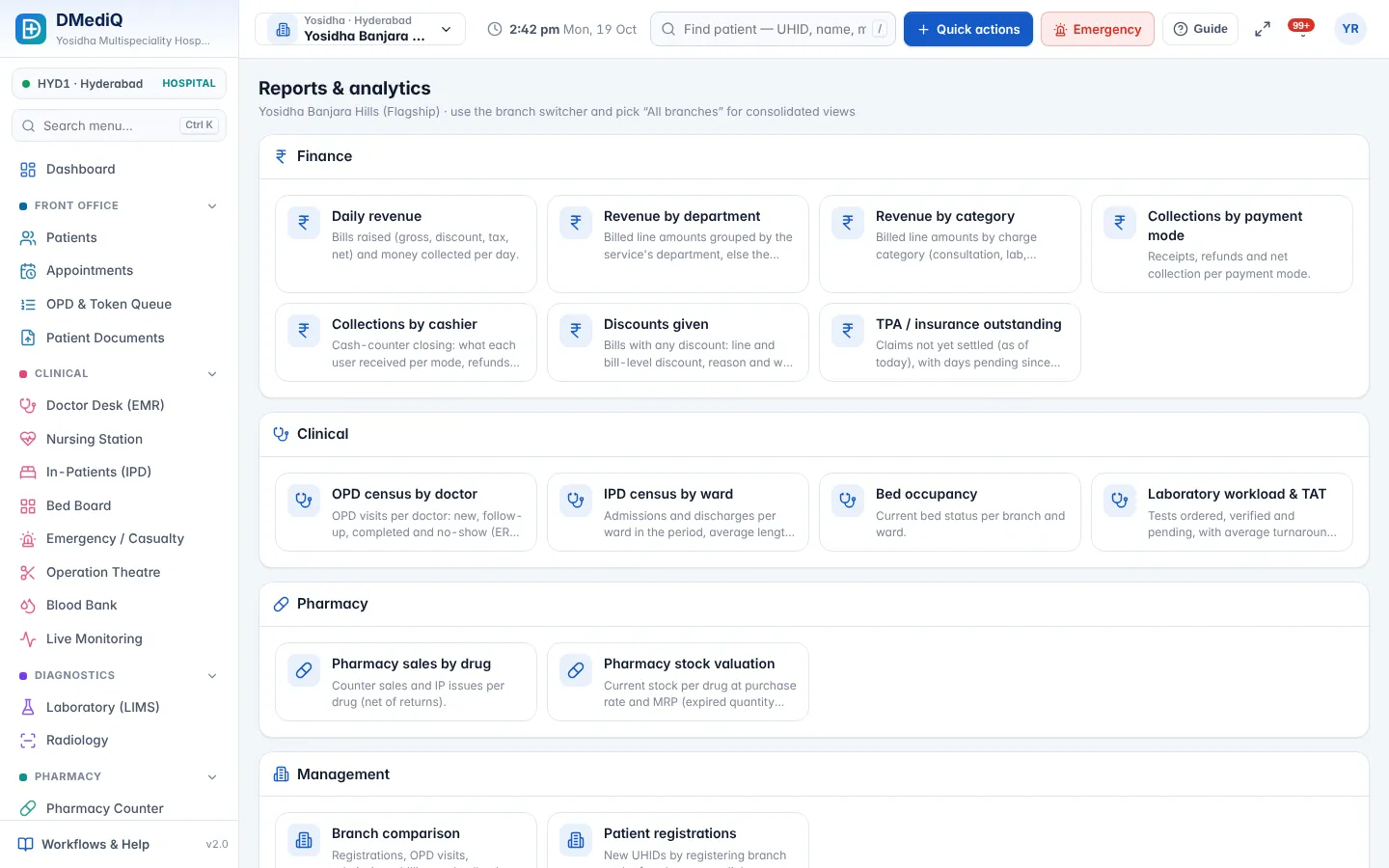Screen dimensions: 1389x868
Task: Select Blood Bank menu label
Action: (82, 606)
